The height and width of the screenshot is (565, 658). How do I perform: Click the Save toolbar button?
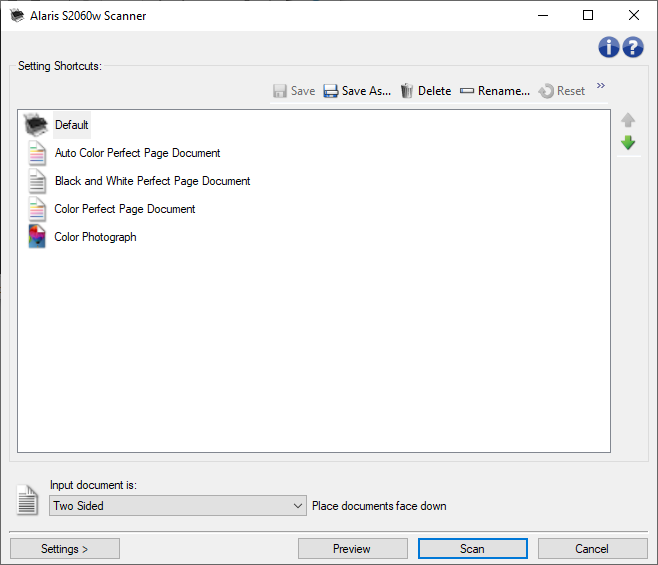click(294, 91)
